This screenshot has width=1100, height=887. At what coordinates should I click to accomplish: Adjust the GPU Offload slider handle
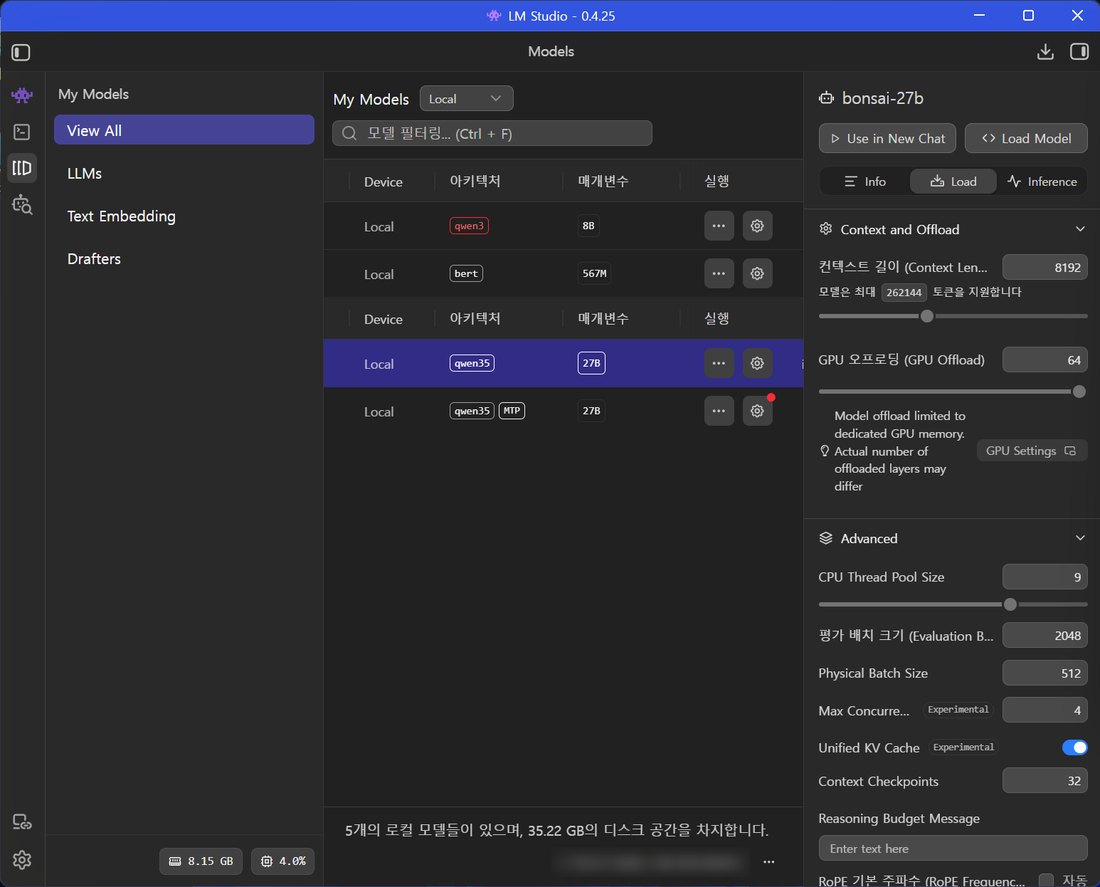(x=1079, y=392)
